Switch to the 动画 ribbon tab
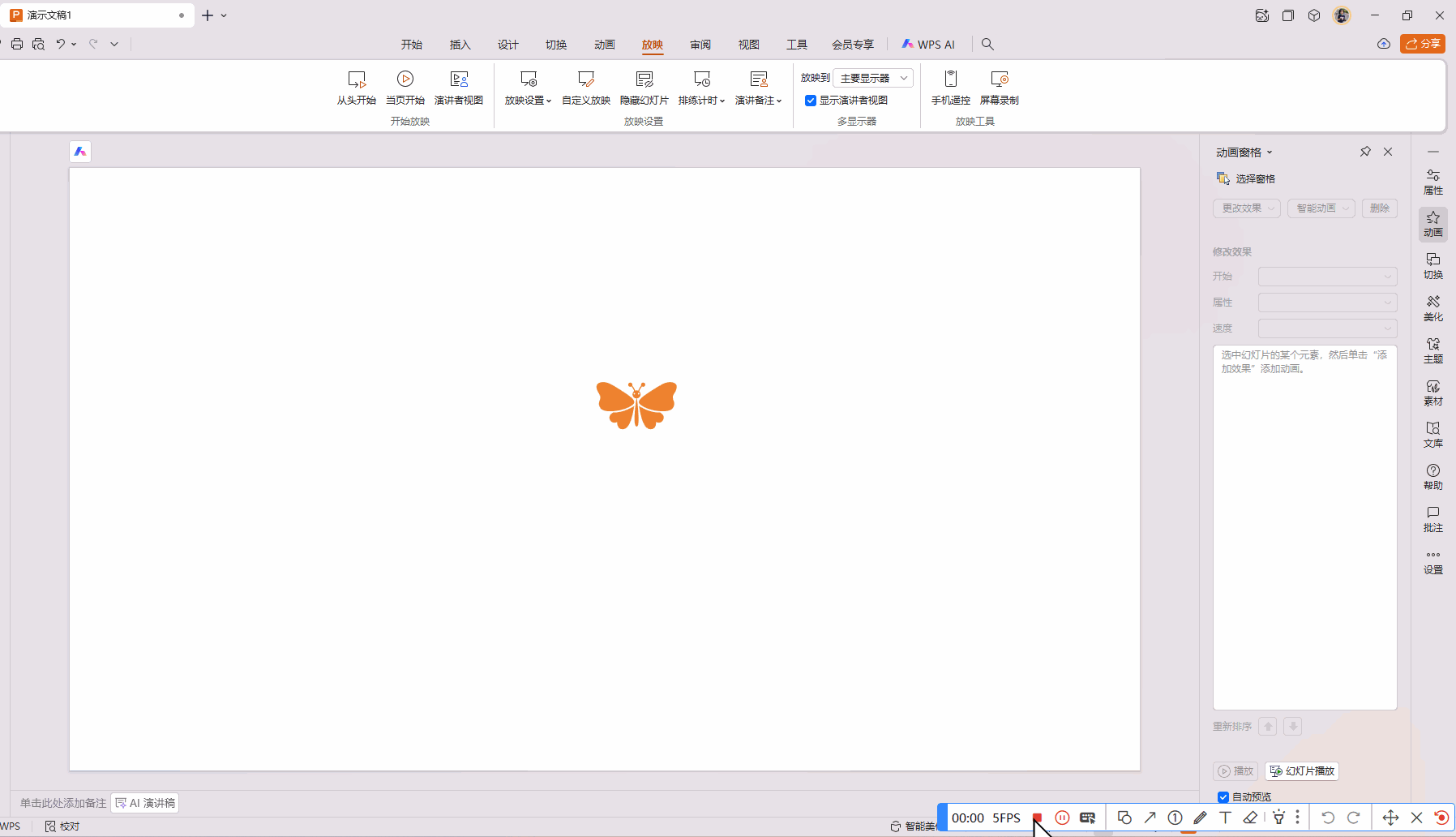The width and height of the screenshot is (1456, 837). click(604, 45)
